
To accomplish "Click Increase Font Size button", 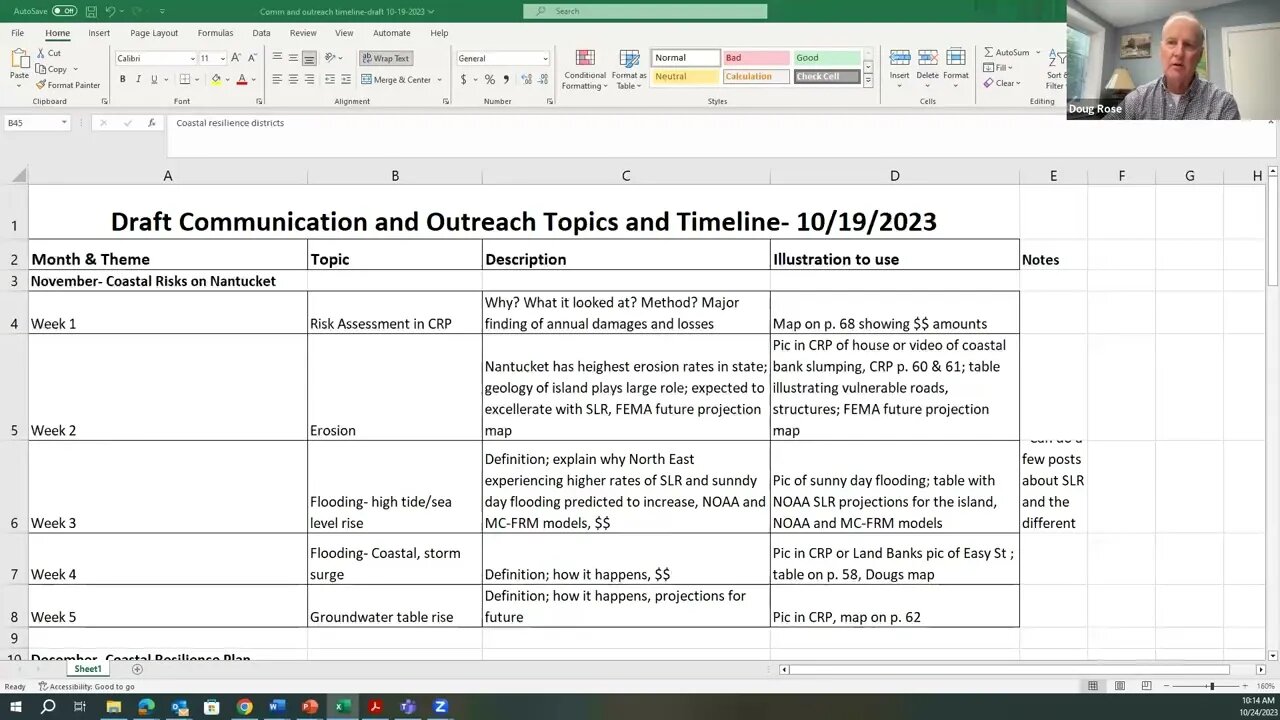I will (236, 58).
